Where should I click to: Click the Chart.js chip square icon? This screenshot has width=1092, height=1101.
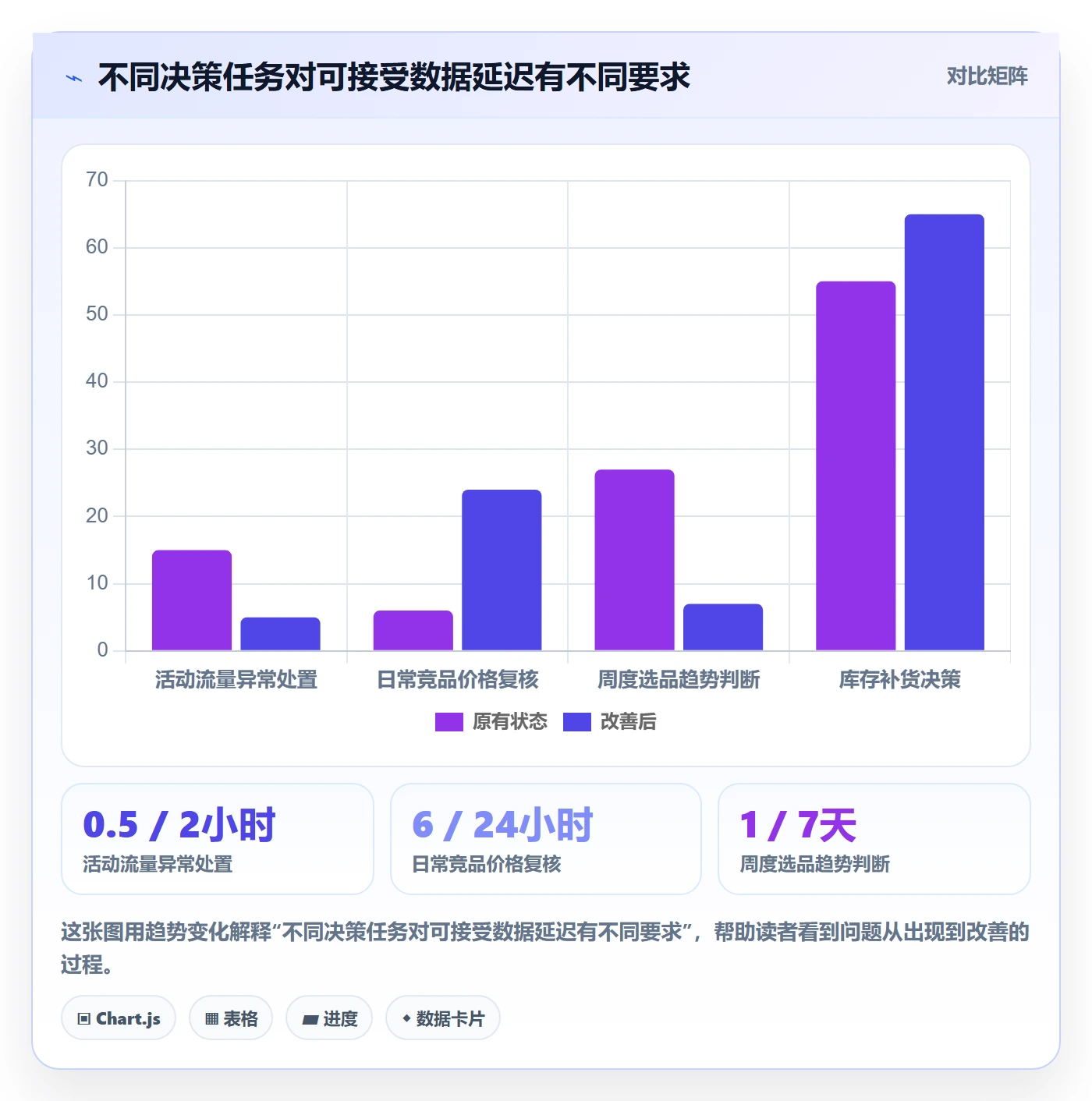84,1019
